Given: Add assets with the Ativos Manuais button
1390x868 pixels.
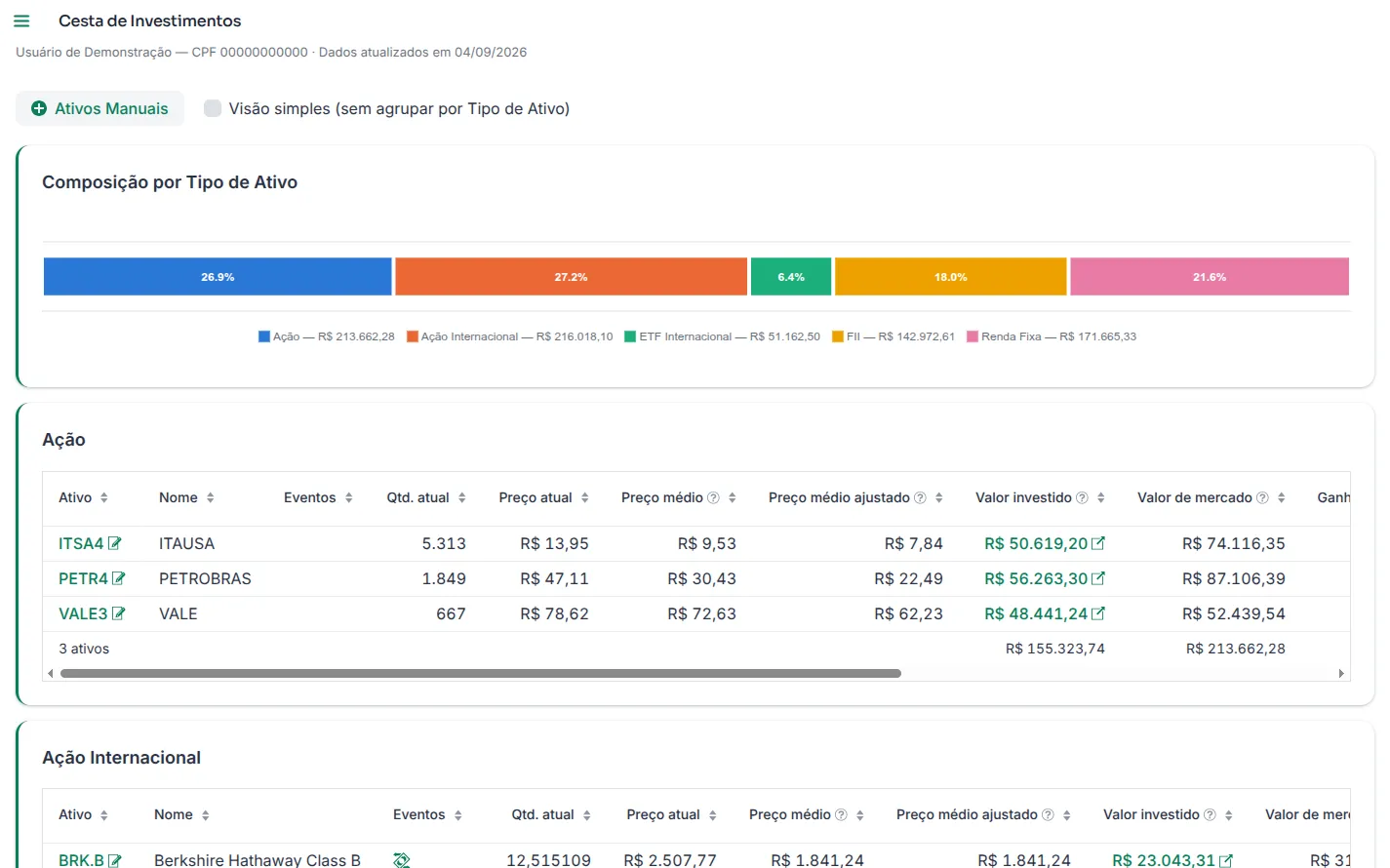Looking at the screenshot, I should 99,108.
